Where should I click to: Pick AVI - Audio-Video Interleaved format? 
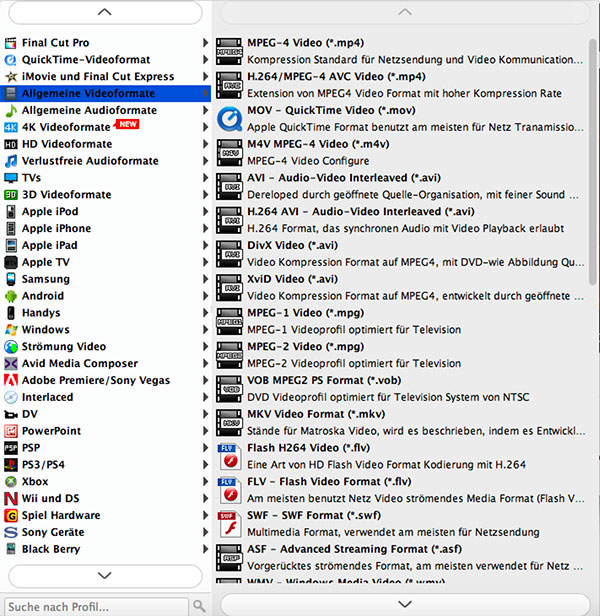point(401,186)
